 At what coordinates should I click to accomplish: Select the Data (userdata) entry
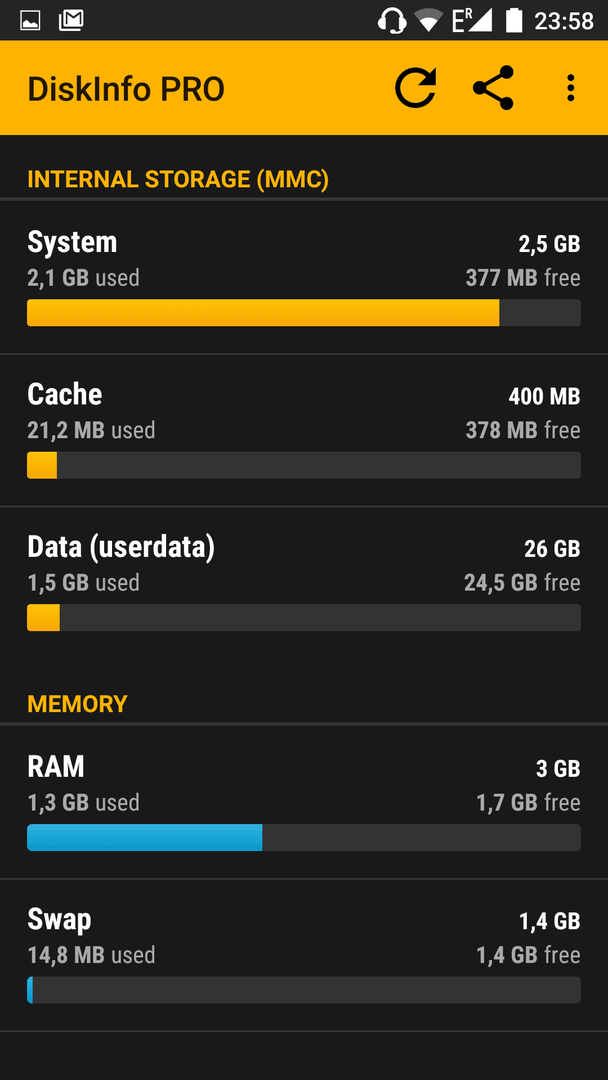[x=304, y=583]
